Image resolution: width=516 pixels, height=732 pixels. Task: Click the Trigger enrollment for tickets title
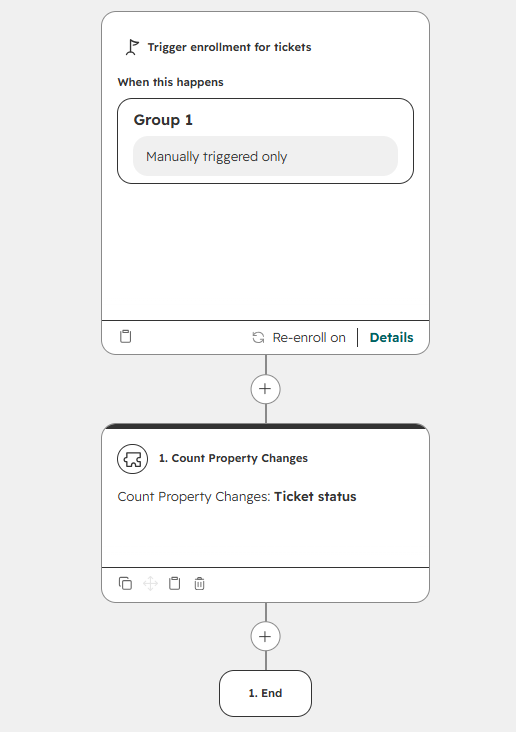pyautogui.click(x=229, y=47)
